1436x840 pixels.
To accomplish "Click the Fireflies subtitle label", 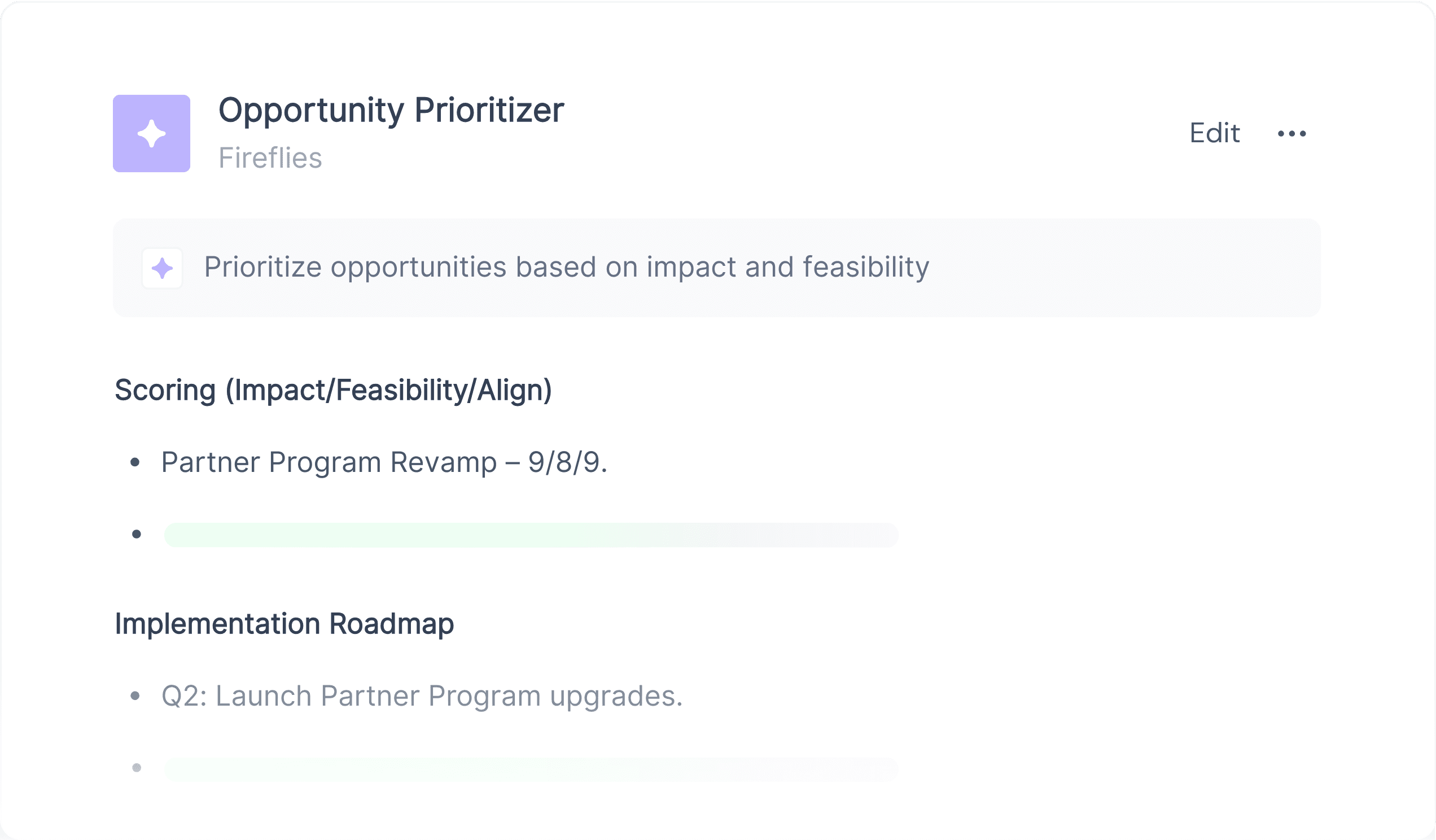I will coord(270,158).
